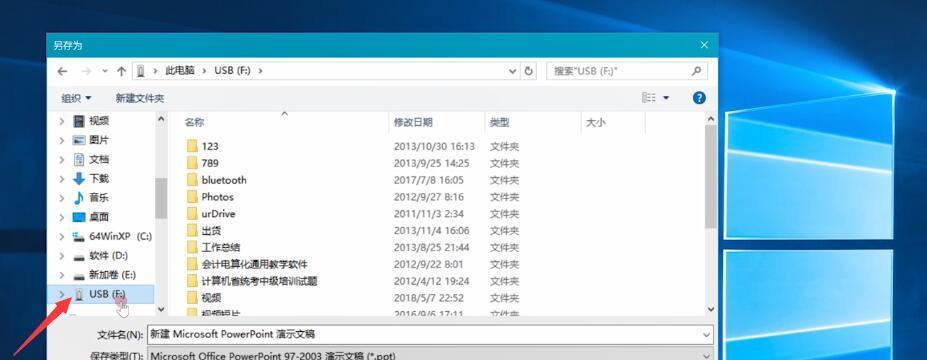Select 图片 in the navigation tree
The width and height of the screenshot is (927, 360).
coord(99,140)
